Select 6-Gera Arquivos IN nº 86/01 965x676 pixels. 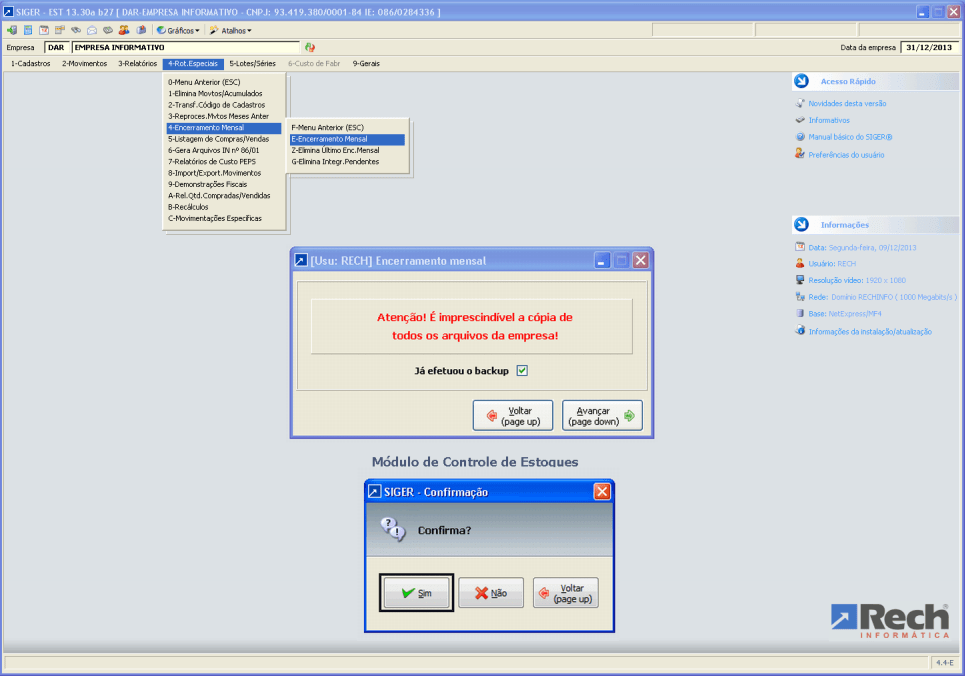coord(224,150)
